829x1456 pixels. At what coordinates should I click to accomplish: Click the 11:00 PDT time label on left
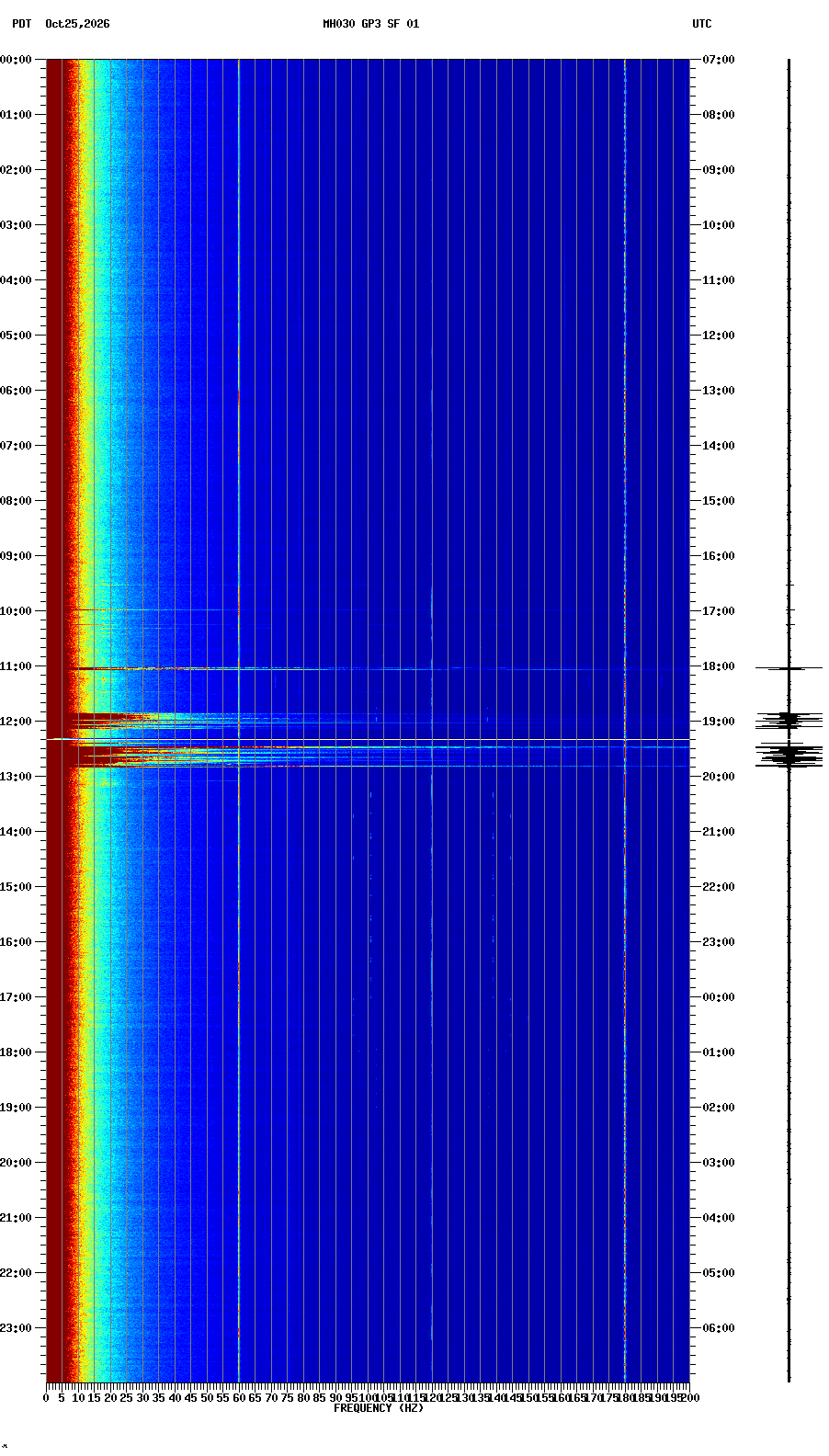[x=16, y=666]
